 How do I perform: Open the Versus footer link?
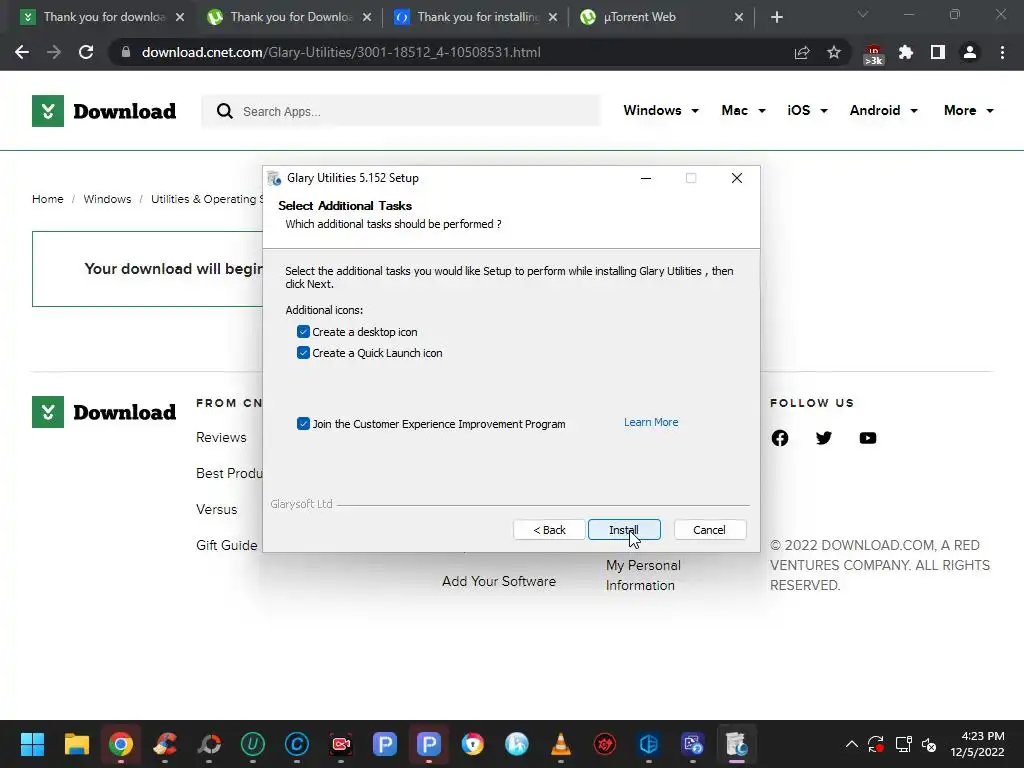(x=216, y=509)
